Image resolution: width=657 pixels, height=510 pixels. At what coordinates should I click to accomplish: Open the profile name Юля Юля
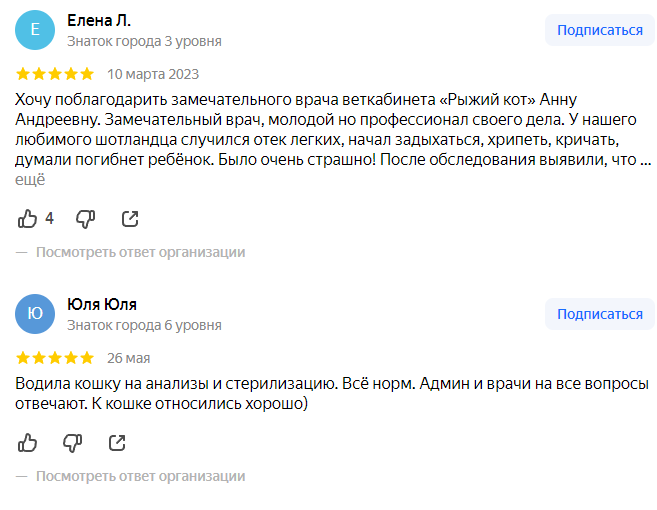(x=102, y=304)
